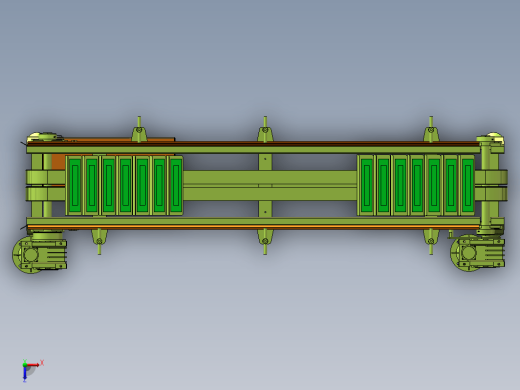This screenshot has width=520, height=390.
Task: Pick the top left mounting bracket
Action: pos(139,129)
